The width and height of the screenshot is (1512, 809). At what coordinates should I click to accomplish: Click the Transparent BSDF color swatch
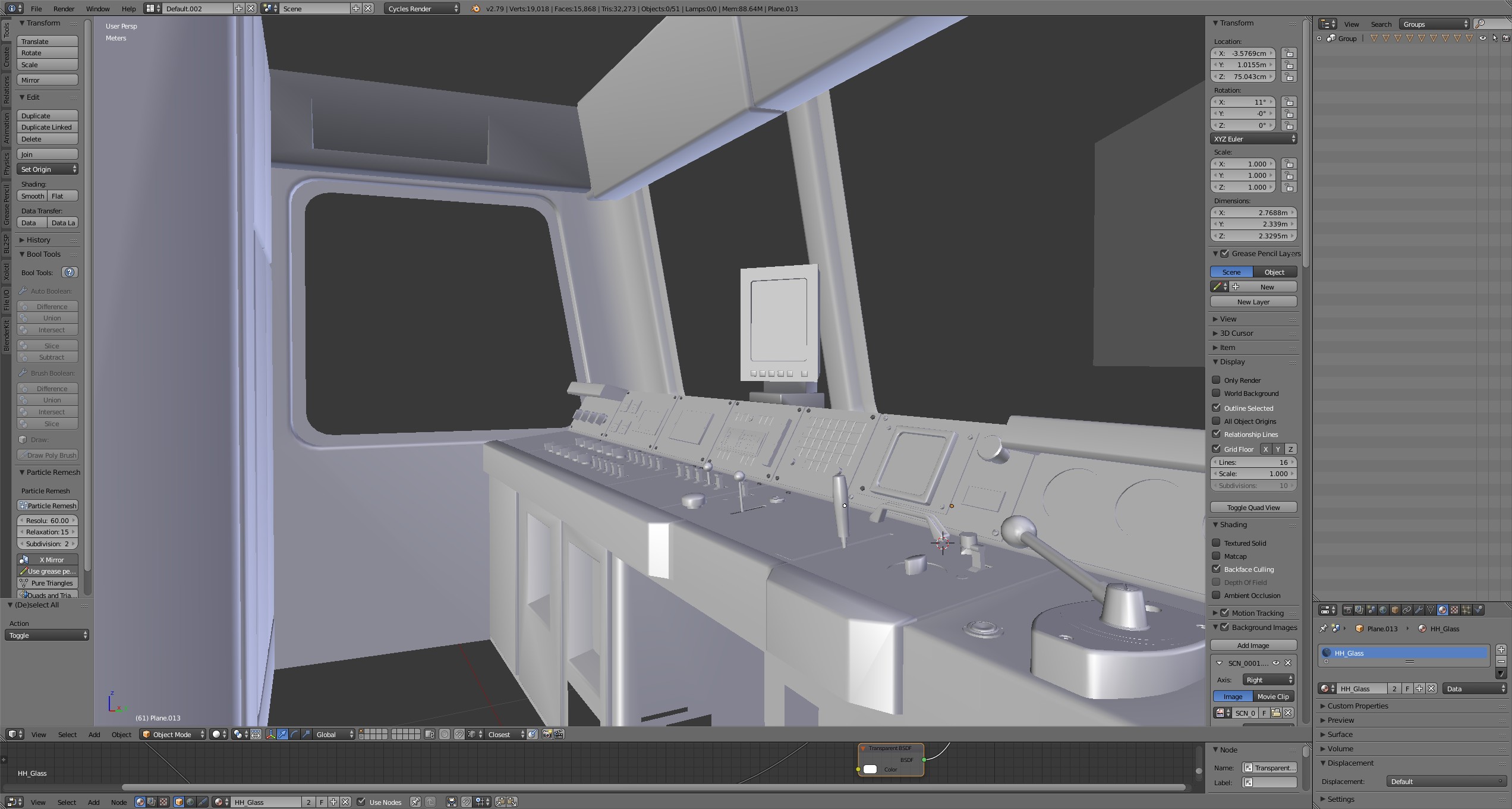[x=870, y=770]
